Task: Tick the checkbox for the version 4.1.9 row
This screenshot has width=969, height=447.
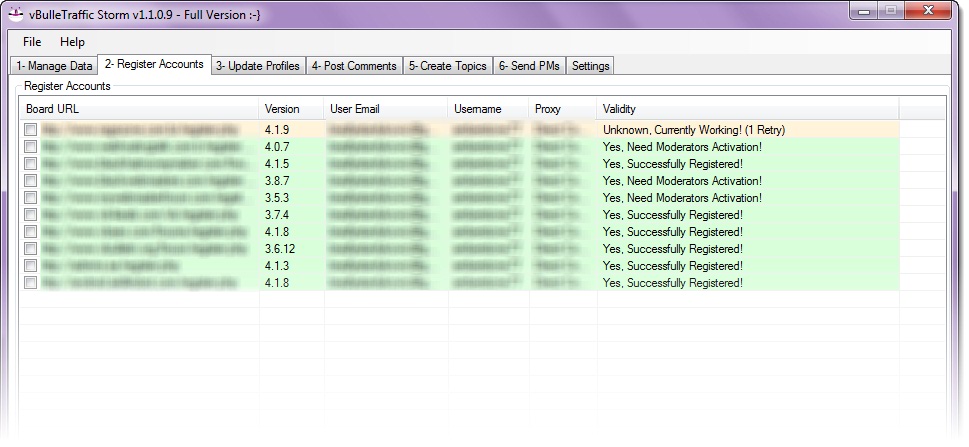Action: (x=31, y=130)
